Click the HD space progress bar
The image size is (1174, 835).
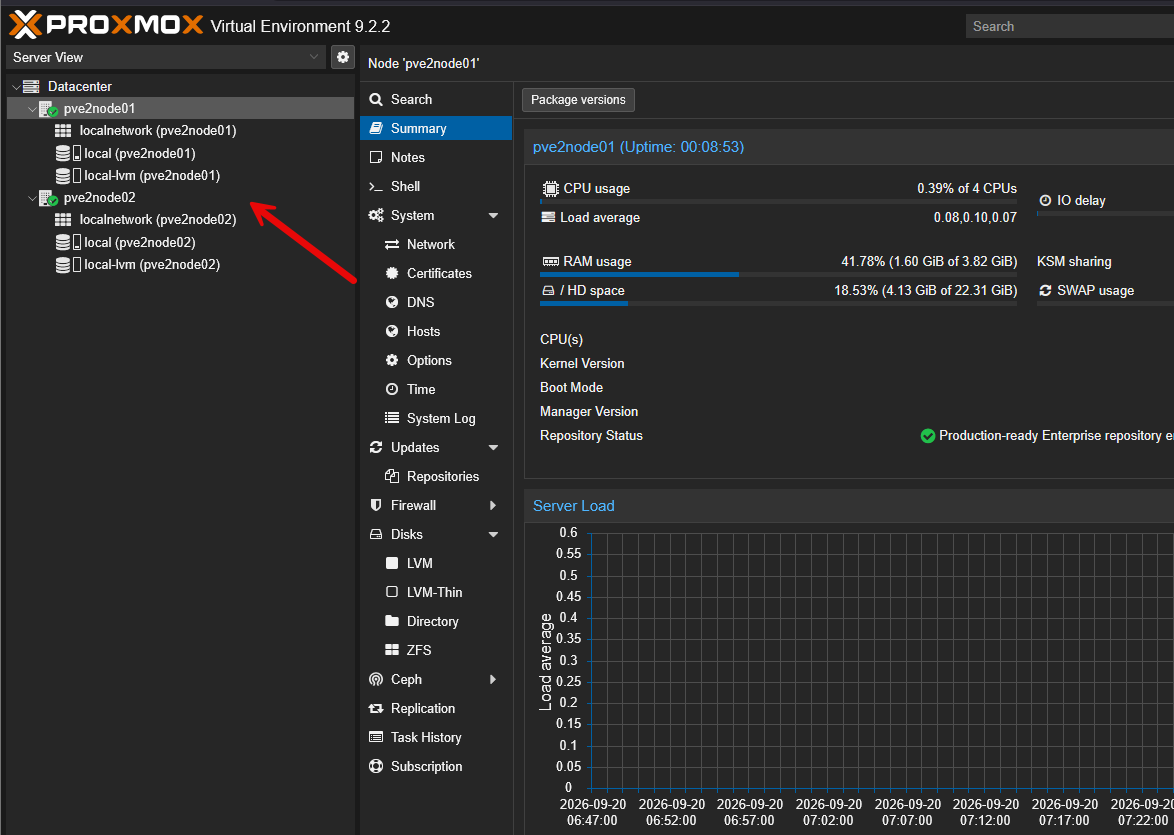(778, 303)
